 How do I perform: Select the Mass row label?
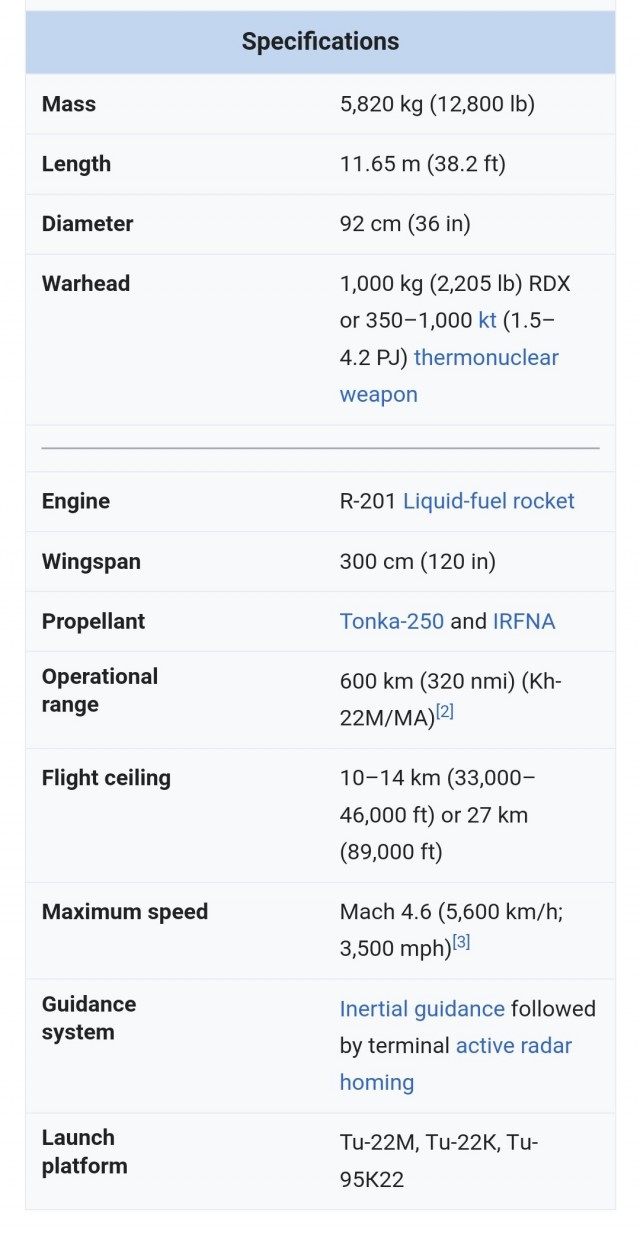point(69,104)
